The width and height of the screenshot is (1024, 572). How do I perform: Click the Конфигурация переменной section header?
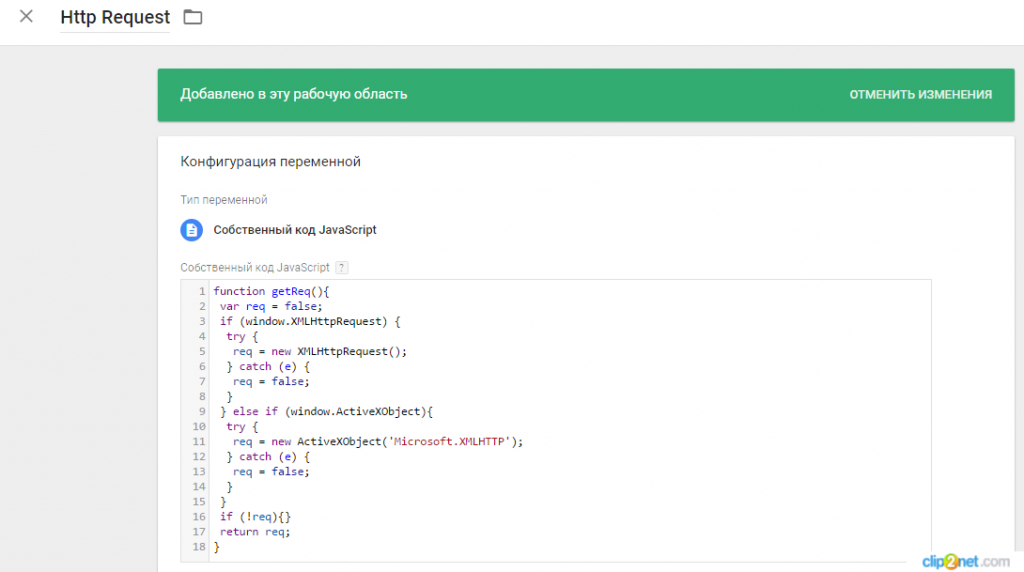tap(270, 161)
